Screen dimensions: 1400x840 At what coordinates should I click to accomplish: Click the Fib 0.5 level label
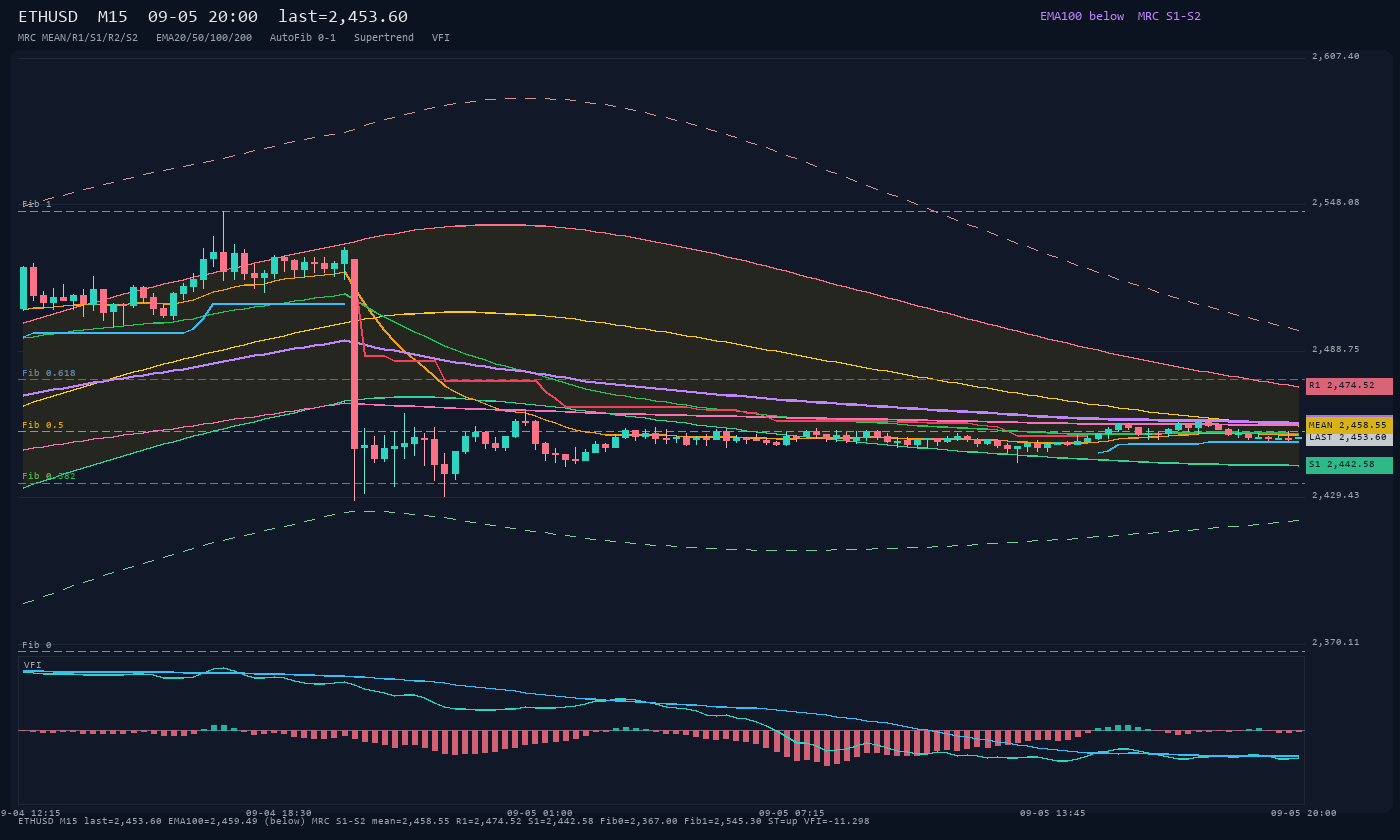click(43, 425)
